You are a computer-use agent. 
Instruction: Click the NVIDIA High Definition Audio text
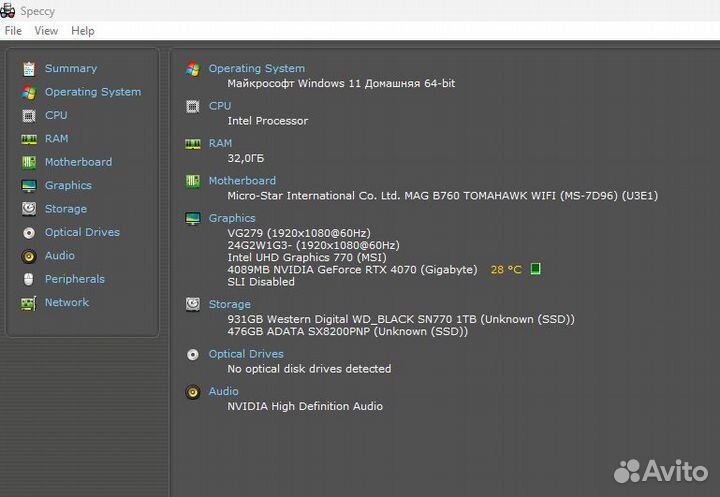pos(305,407)
